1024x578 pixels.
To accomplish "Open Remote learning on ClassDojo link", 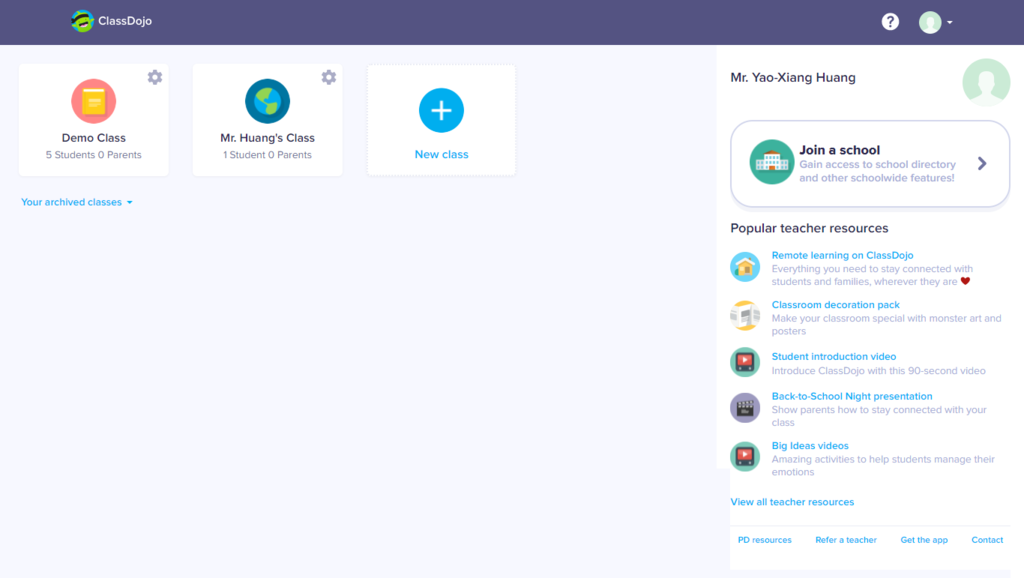I will point(842,255).
